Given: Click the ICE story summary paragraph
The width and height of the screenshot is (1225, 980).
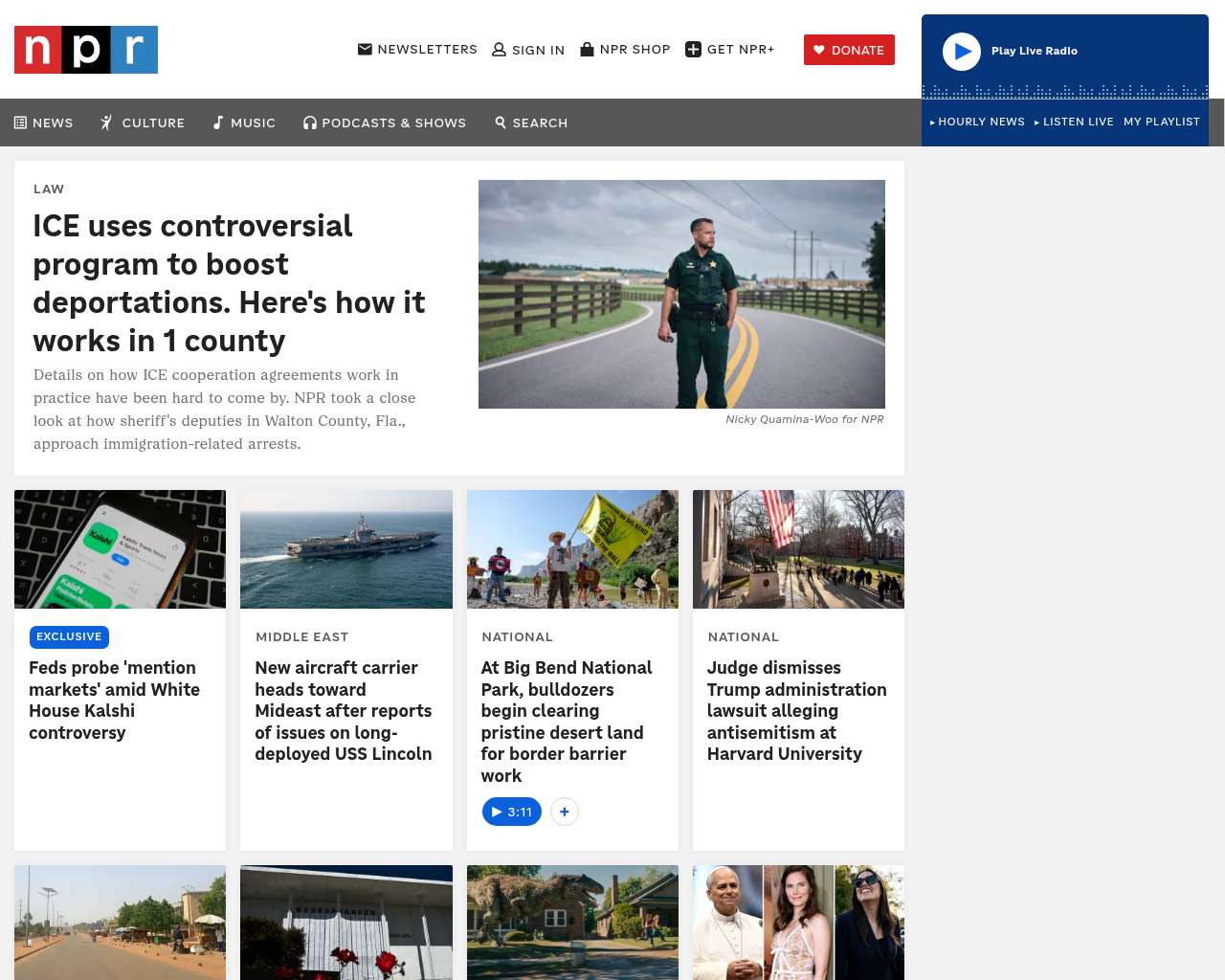Looking at the screenshot, I should pyautogui.click(x=225, y=410).
